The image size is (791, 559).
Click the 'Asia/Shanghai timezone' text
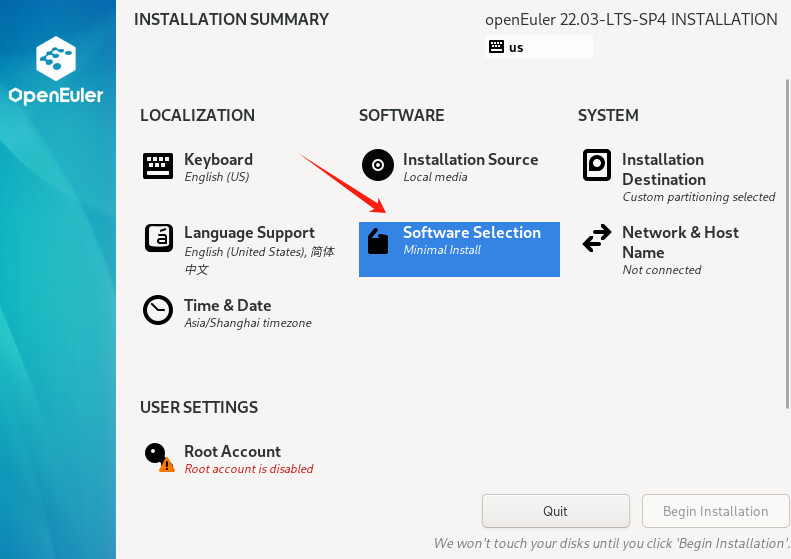pos(248,323)
